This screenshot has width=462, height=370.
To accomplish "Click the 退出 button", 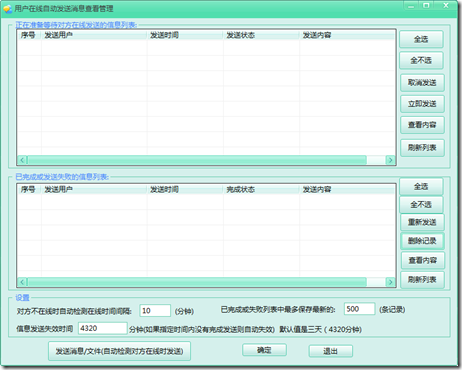I will [331, 351].
